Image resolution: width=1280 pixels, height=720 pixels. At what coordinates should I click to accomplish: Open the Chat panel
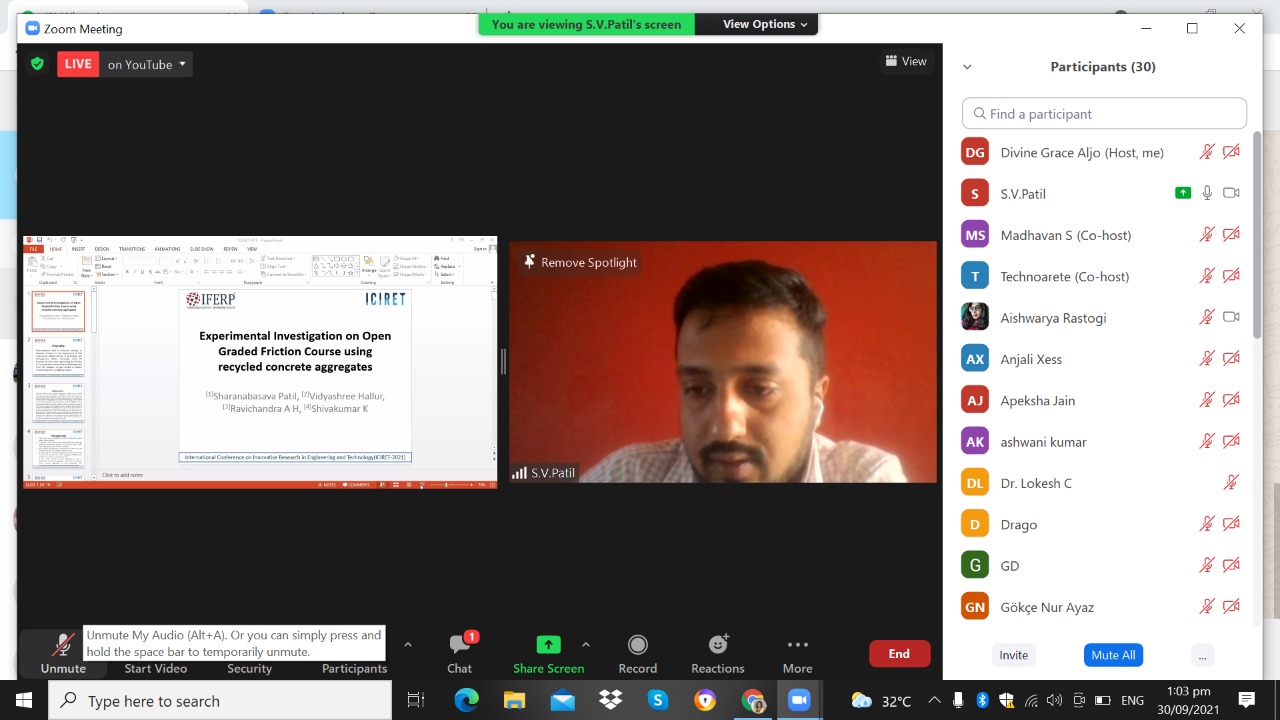460,652
